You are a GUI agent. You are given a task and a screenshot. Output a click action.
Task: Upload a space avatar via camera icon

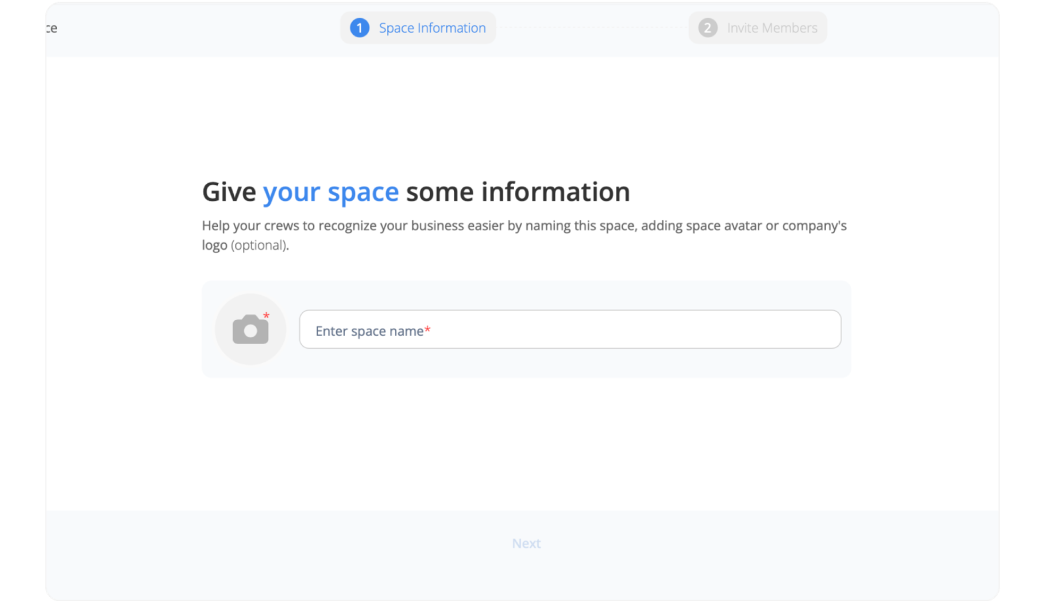[250, 329]
